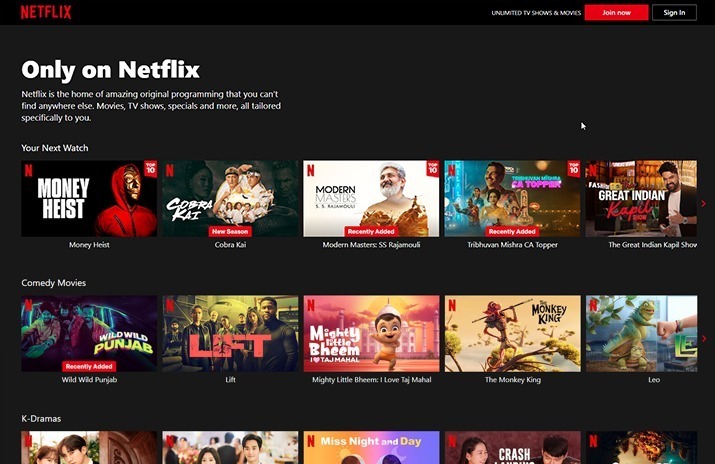Click the Comedy Movies heading
Screen dimensions: 715x464
tap(53, 283)
